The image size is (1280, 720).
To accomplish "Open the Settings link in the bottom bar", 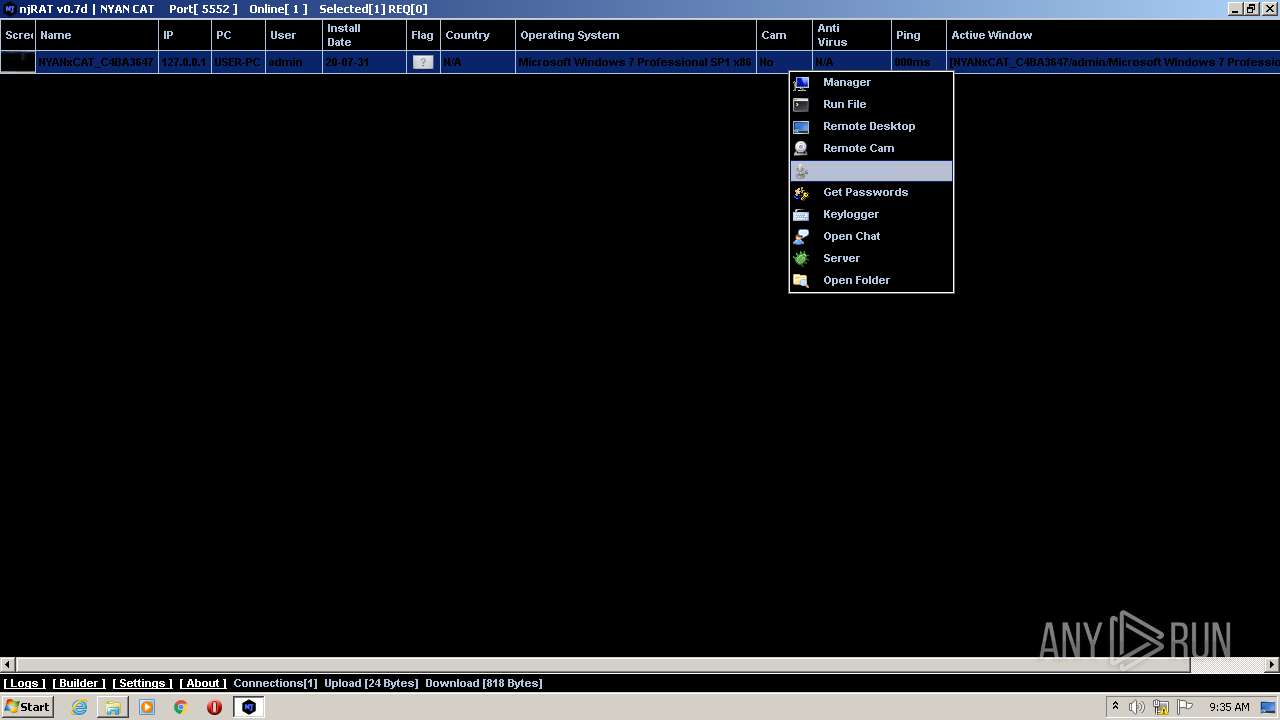I will (142, 683).
